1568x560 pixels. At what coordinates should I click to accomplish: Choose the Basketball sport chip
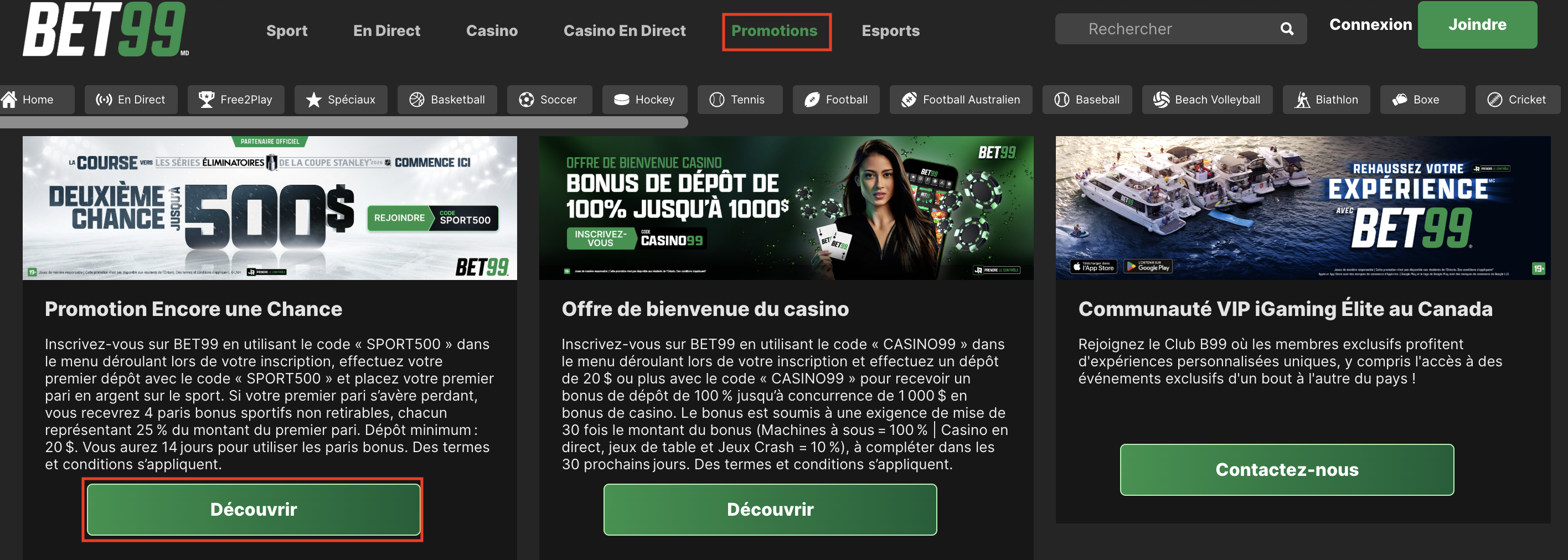pos(447,100)
